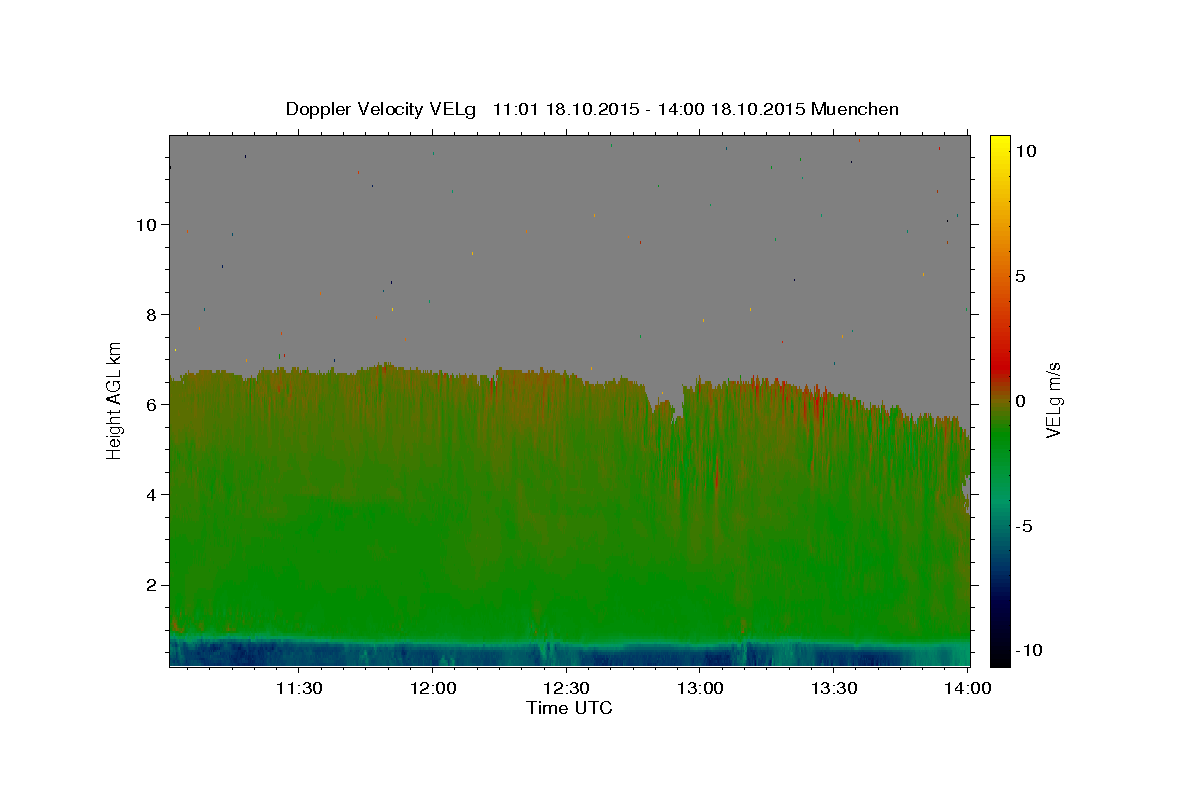Image resolution: width=1200 pixels, height=800 pixels.
Task: Click the height tick label 6
Action: point(152,404)
